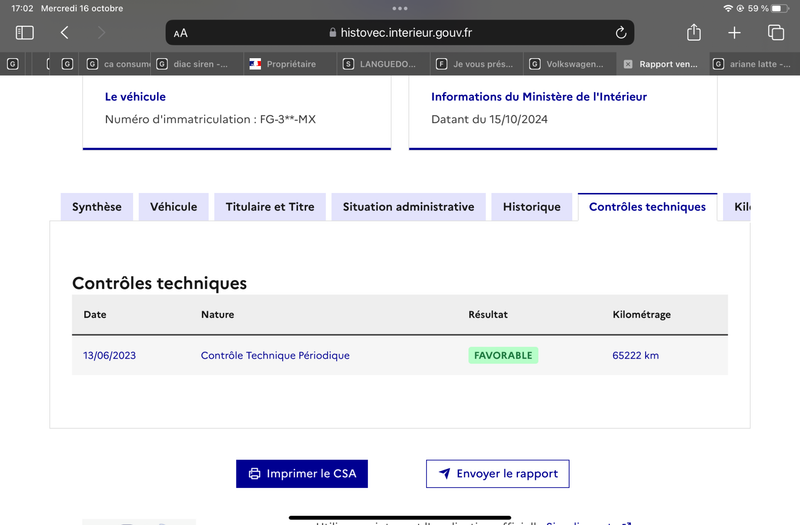Show the tab overview icon
This screenshot has height=525, width=800.
tap(776, 32)
